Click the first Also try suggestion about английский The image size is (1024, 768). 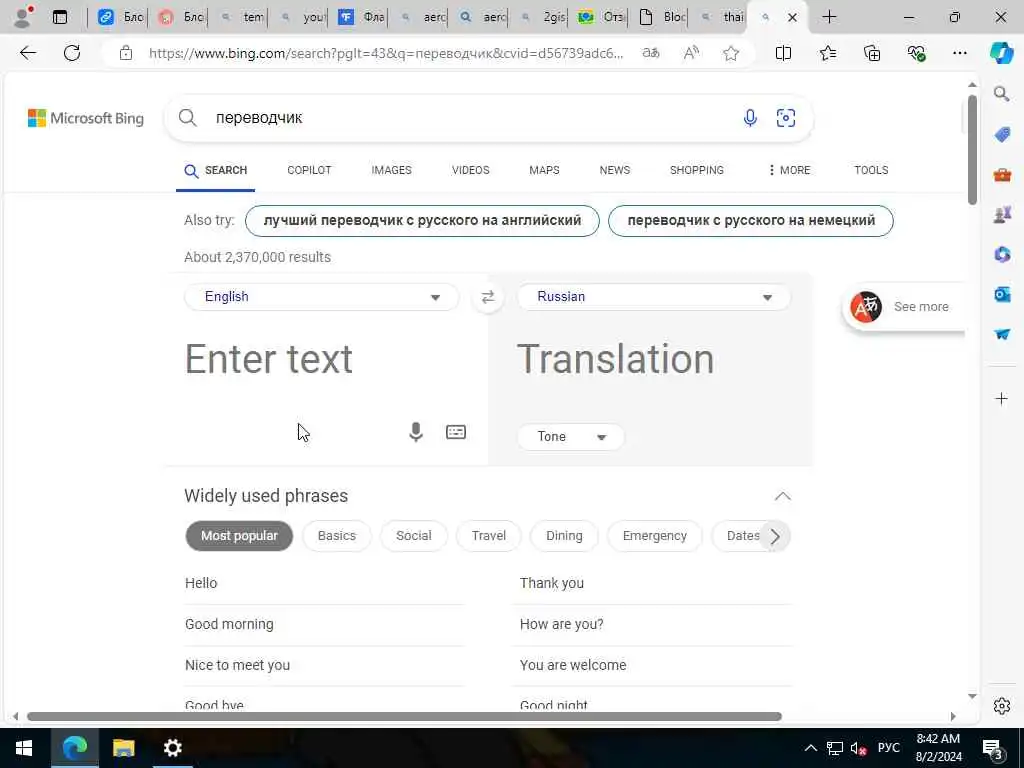tap(422, 221)
